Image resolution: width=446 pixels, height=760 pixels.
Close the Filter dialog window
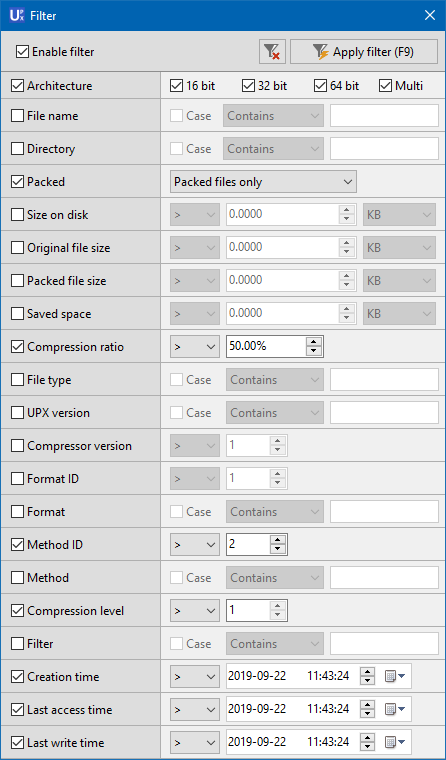pos(430,16)
